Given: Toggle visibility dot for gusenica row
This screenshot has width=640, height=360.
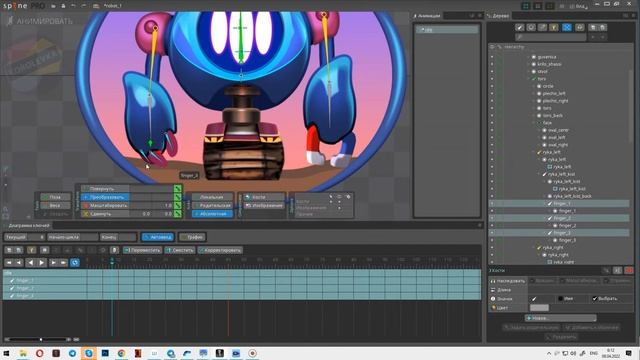Looking at the screenshot, I should 492,57.
